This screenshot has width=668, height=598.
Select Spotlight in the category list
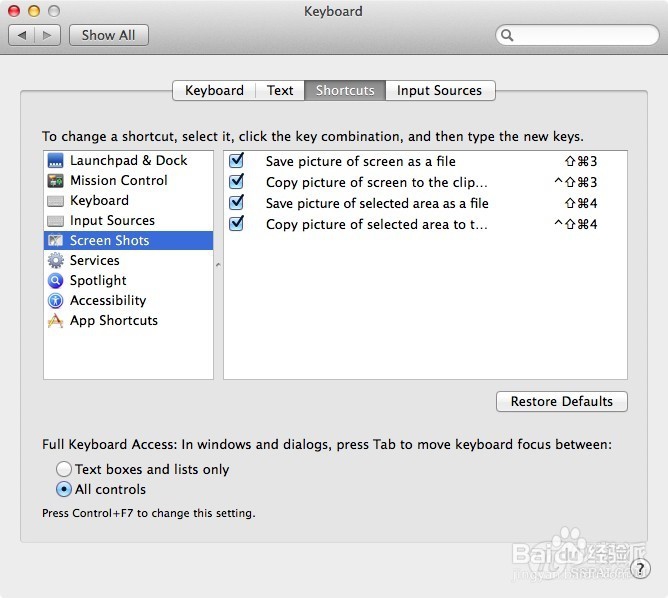click(128, 280)
